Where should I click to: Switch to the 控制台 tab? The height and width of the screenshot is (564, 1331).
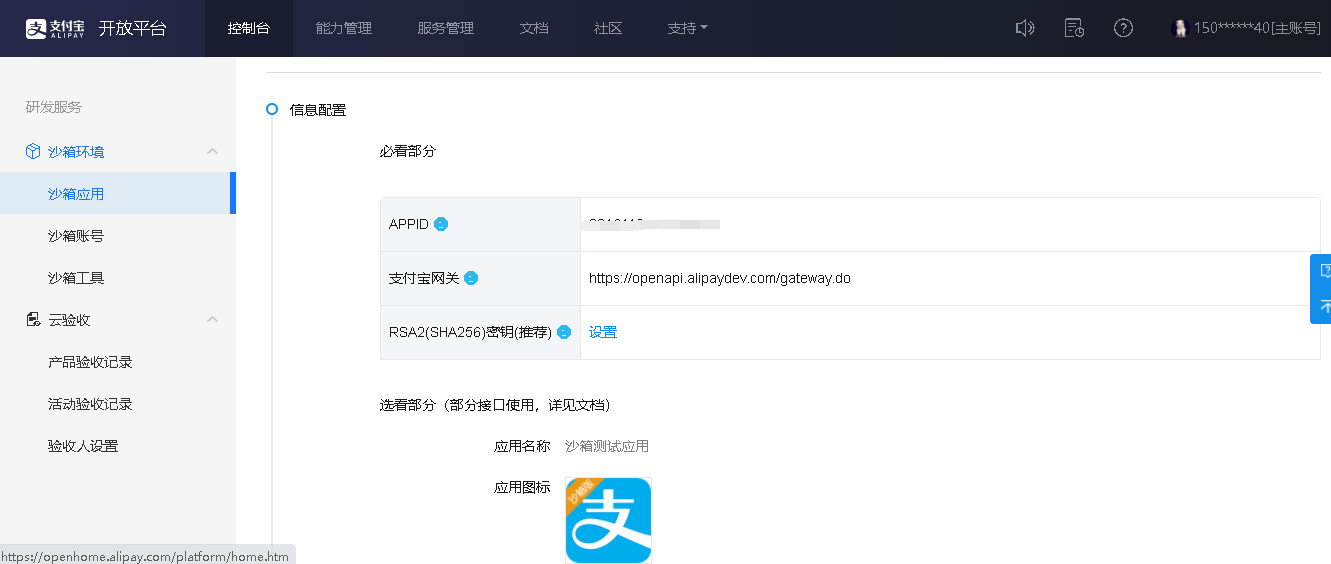coord(248,28)
